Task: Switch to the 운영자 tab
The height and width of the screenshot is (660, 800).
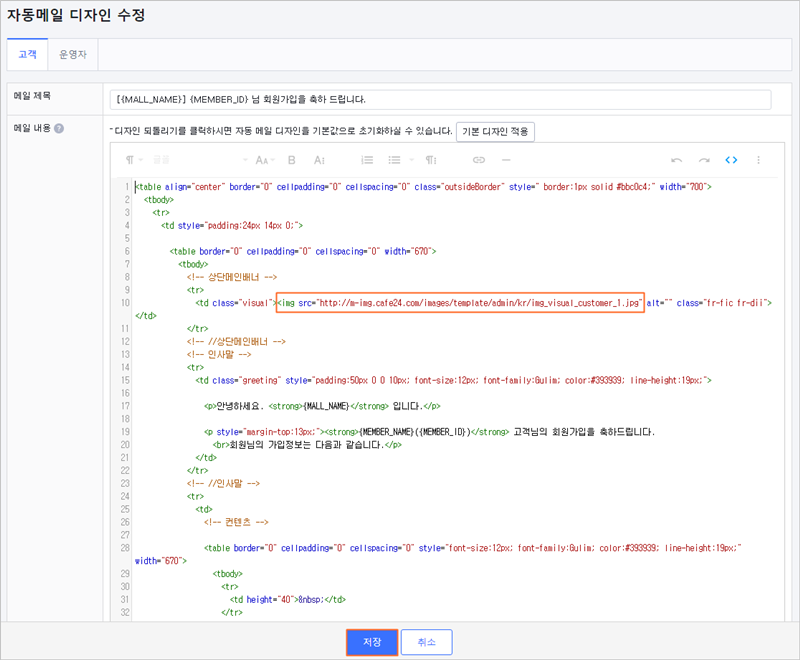Action: click(x=73, y=54)
